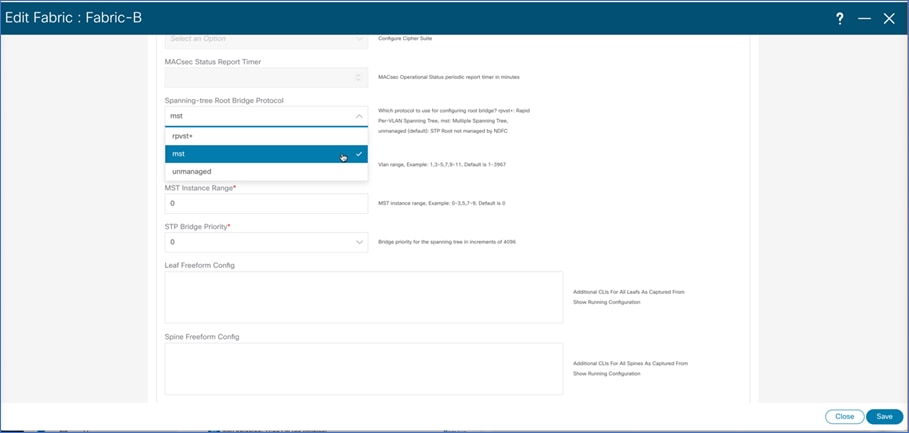909x433 pixels.
Task: Click the MACsec Status Report Timer stepper
Action: tap(358, 77)
